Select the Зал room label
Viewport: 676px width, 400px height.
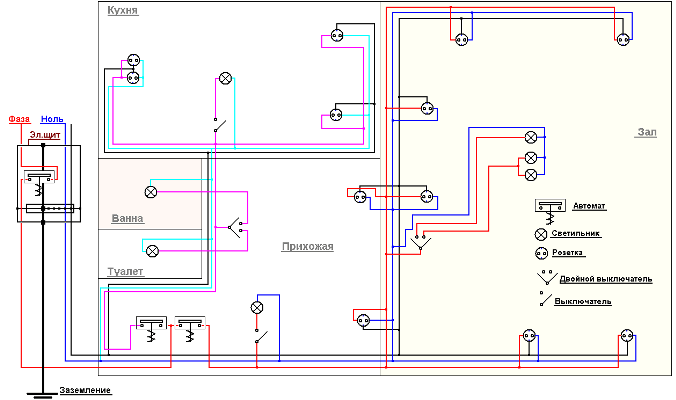pyautogui.click(x=645, y=132)
